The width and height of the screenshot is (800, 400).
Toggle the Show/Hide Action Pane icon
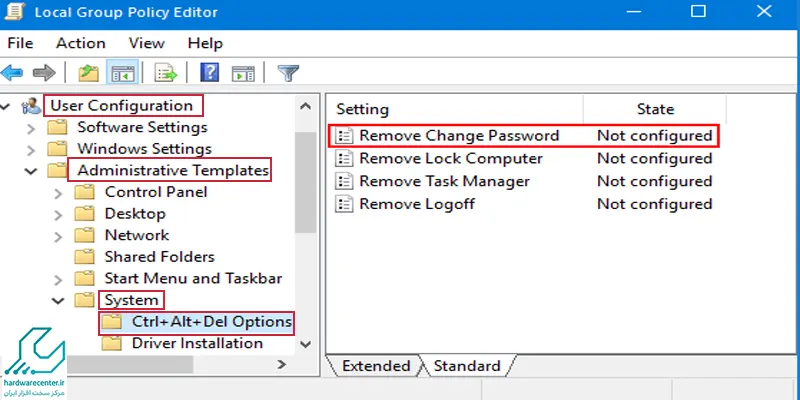pos(243,73)
